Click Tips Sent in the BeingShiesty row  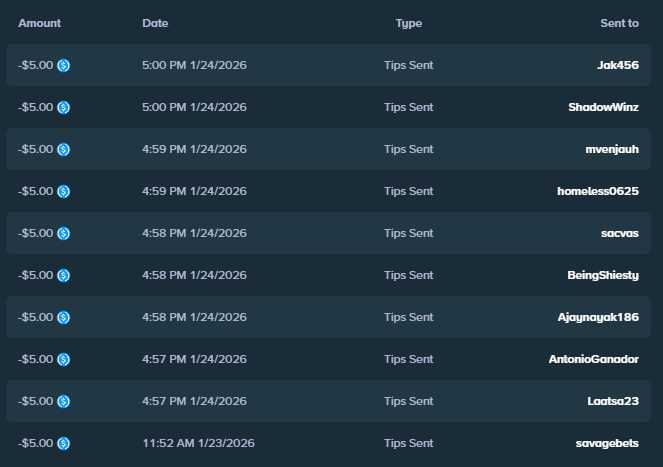(x=409, y=275)
